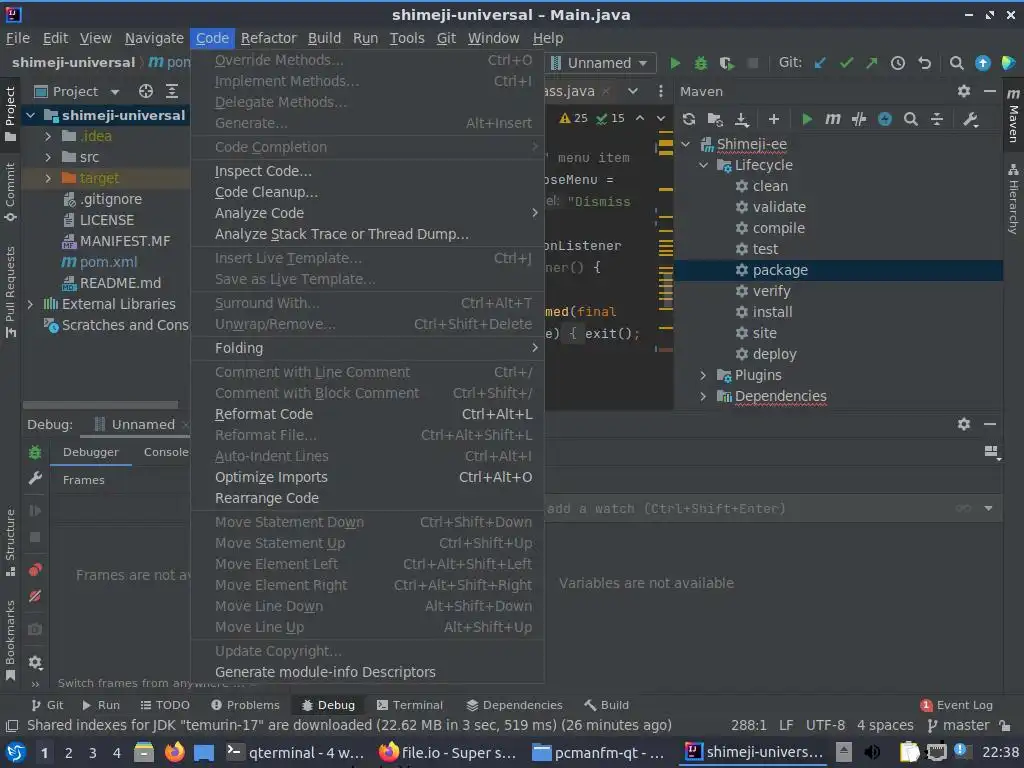
Task: Open Build tool window button
Action: (607, 705)
